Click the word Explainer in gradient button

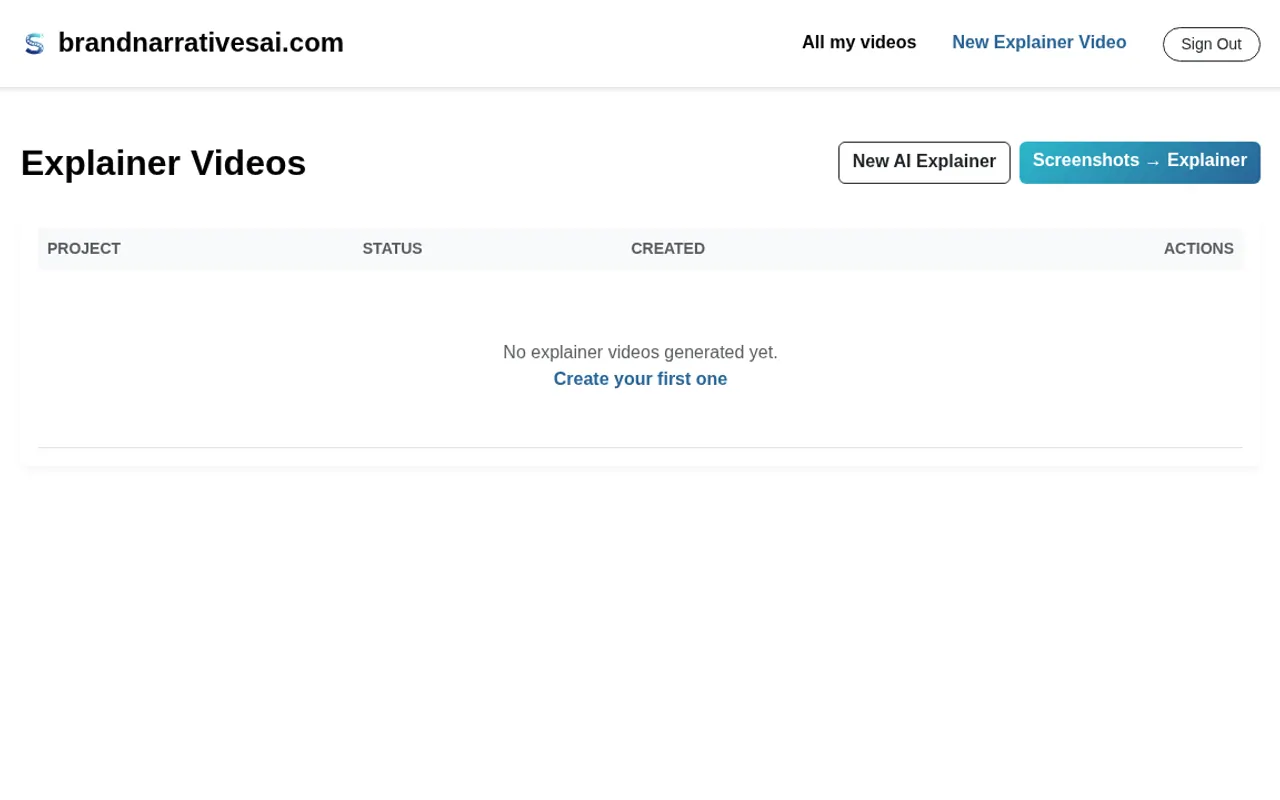click(x=1207, y=160)
